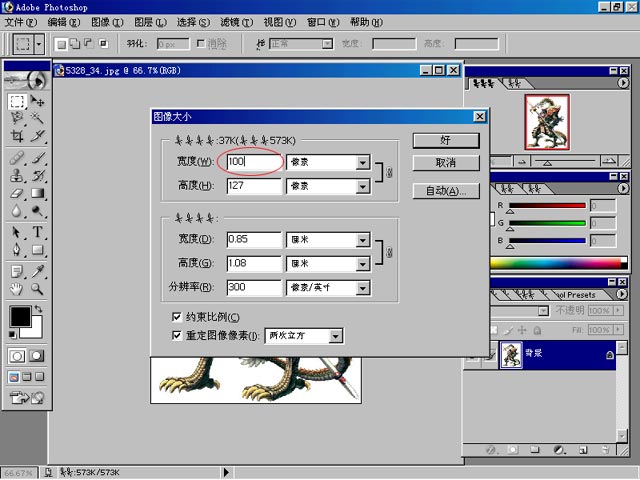640x480 pixels.
Task: Click the background color swatch
Action: coord(36,331)
